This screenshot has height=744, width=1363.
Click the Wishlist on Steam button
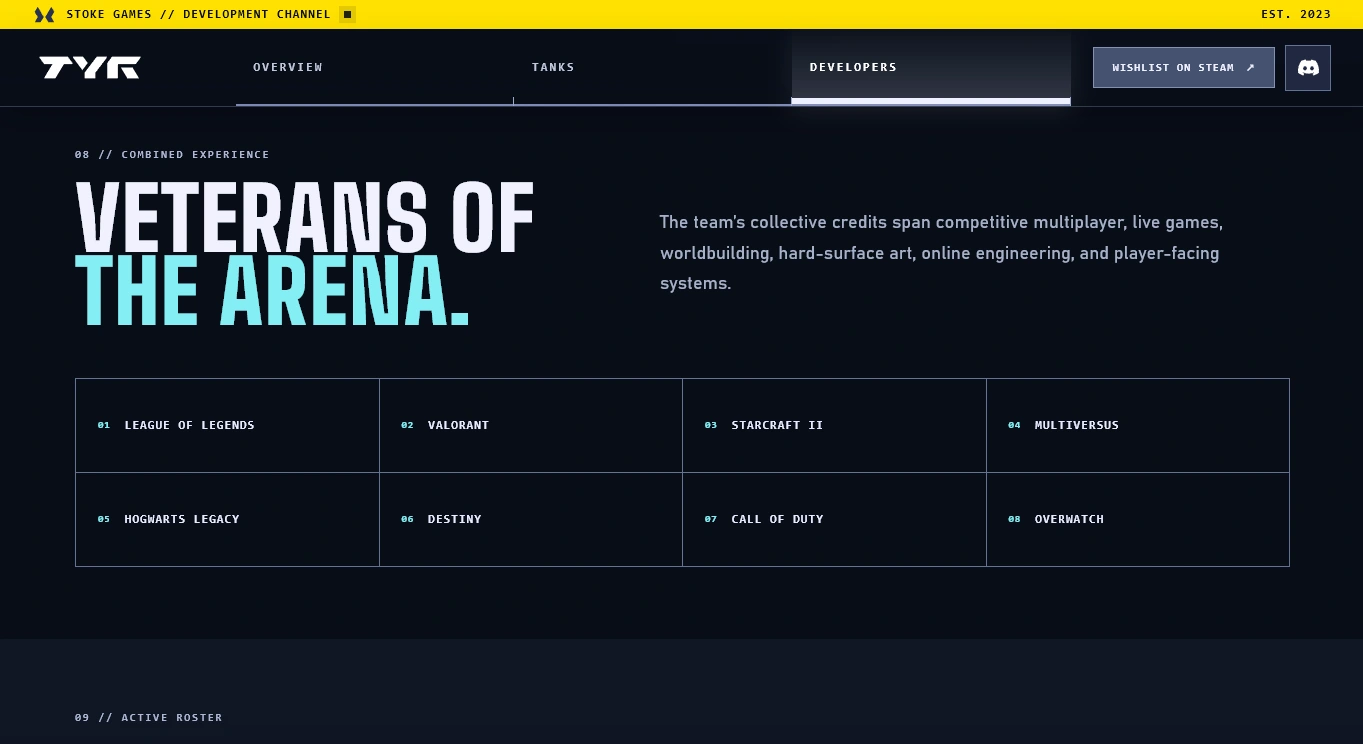1184,68
